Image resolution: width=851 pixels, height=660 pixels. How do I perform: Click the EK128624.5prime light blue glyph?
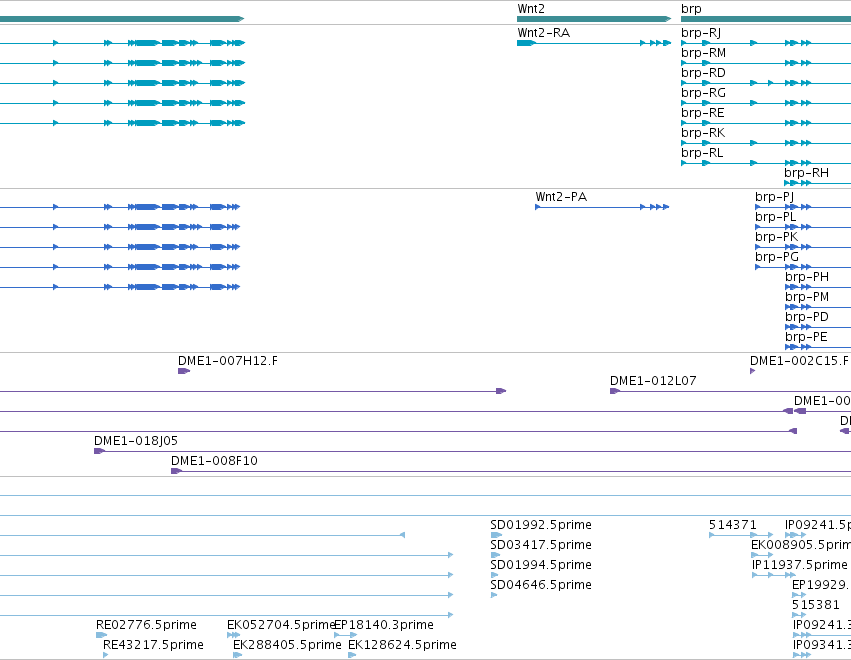[x=352, y=655]
